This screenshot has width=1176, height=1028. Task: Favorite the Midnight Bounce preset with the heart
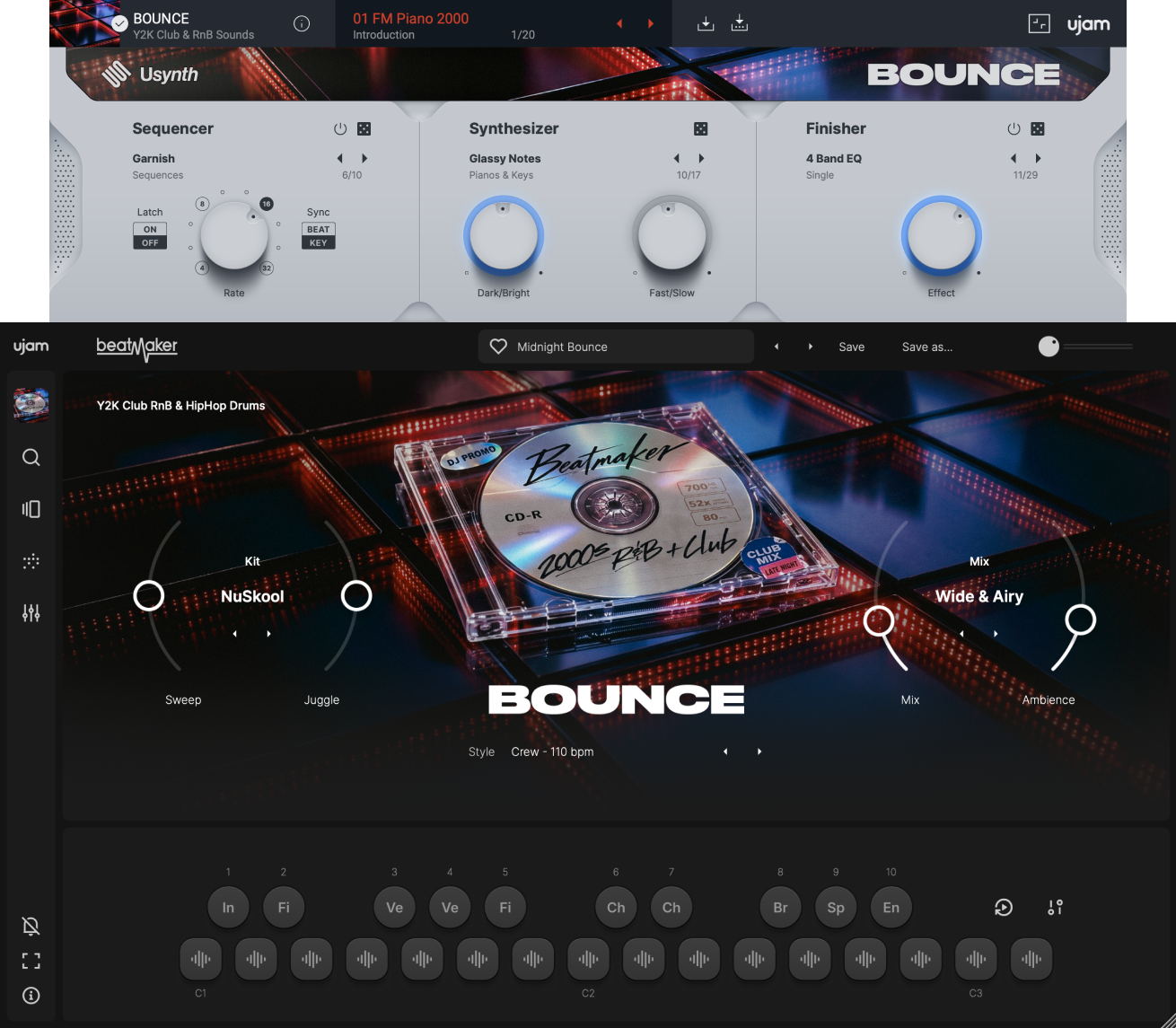(x=498, y=347)
